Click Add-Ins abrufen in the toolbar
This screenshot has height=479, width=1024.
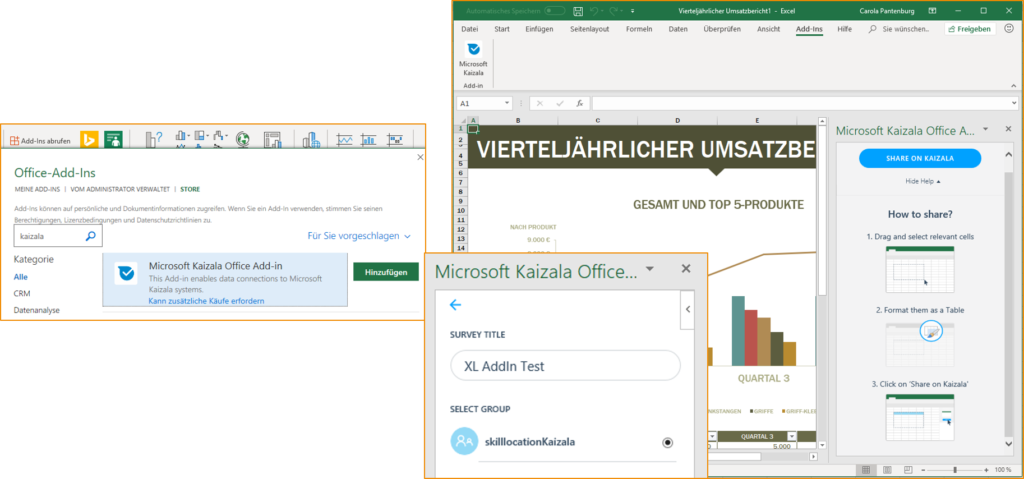[40, 140]
